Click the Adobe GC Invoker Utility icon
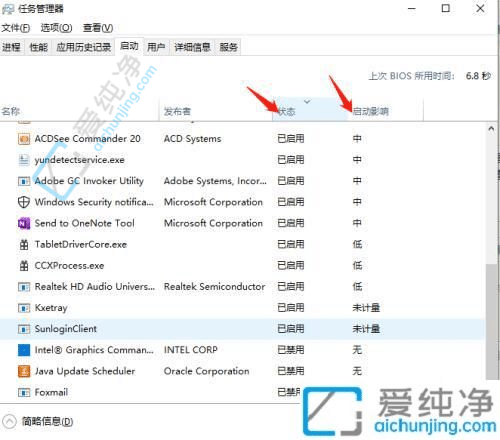The height and width of the screenshot is (440, 500). 24,181
